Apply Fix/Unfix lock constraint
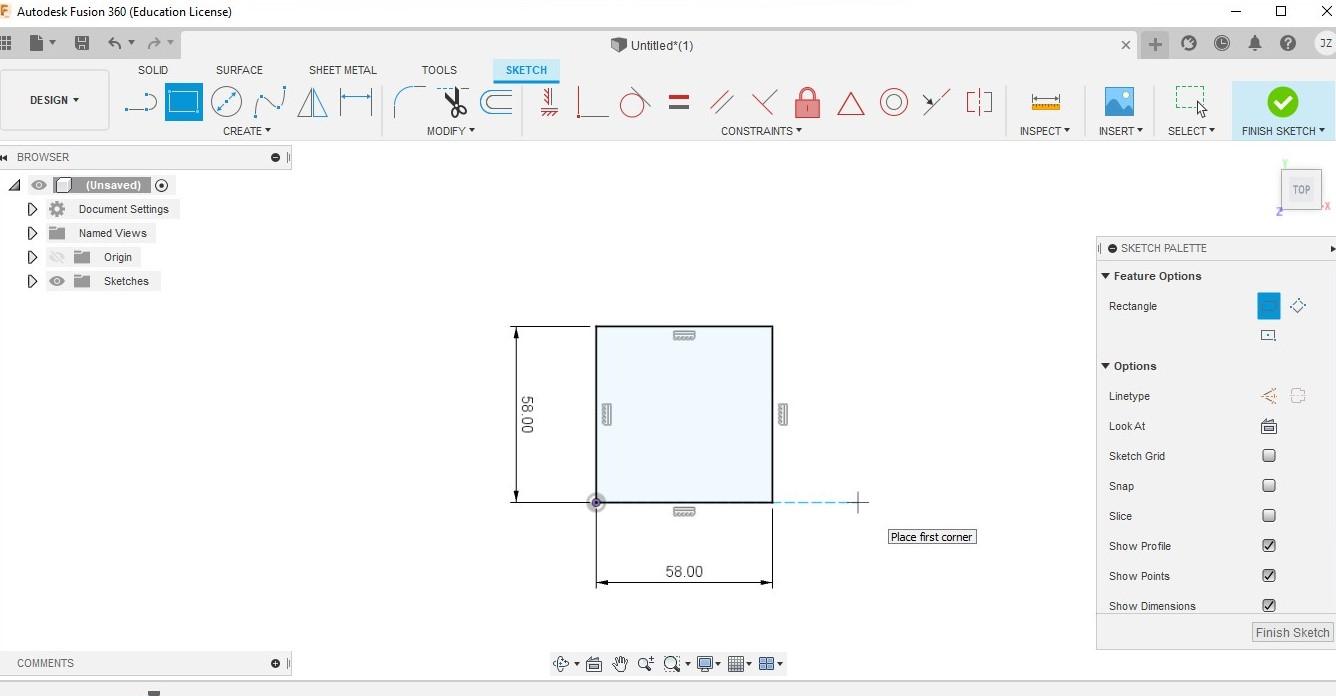 pyautogui.click(x=807, y=102)
